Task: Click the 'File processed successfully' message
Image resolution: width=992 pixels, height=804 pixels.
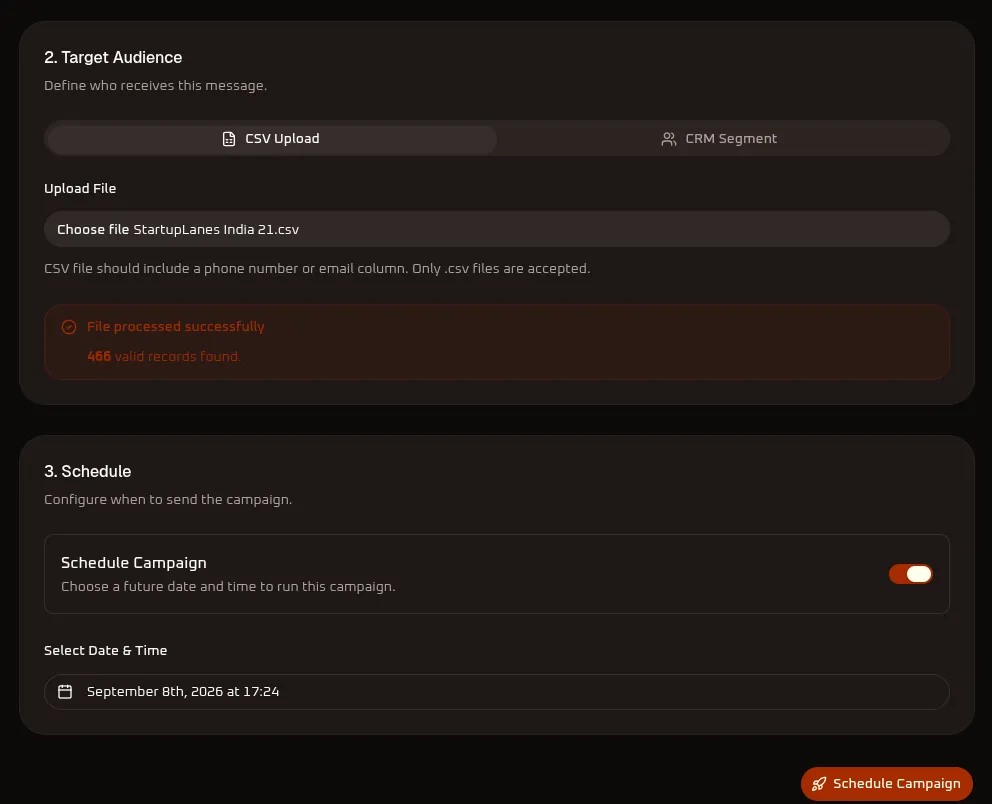Action: pos(176,326)
